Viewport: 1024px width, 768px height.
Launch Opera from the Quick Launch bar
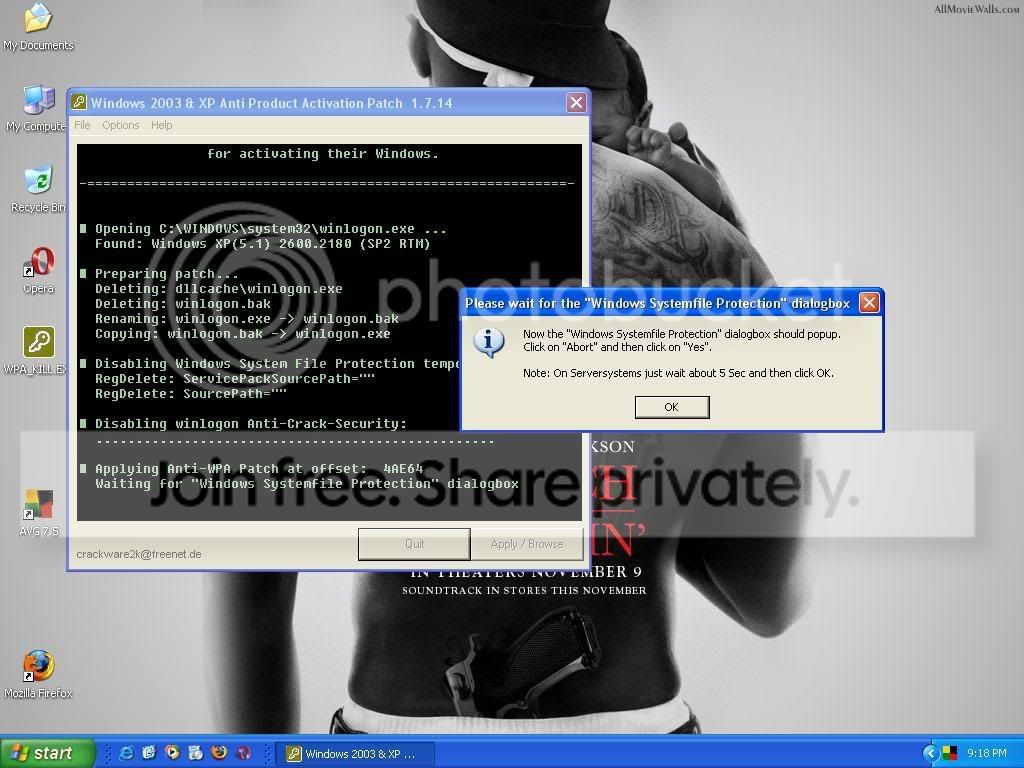point(244,753)
